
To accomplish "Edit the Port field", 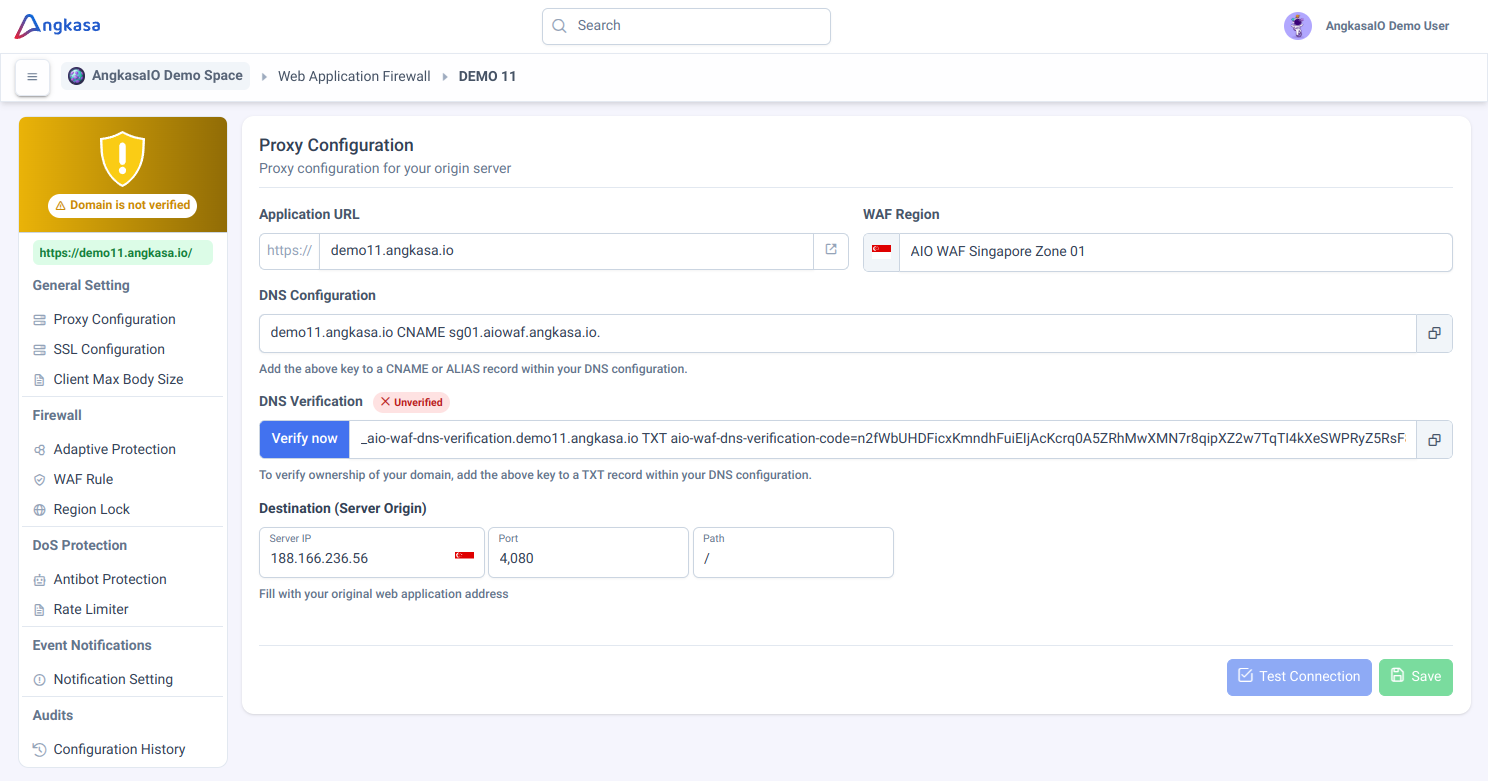I will click(x=588, y=552).
